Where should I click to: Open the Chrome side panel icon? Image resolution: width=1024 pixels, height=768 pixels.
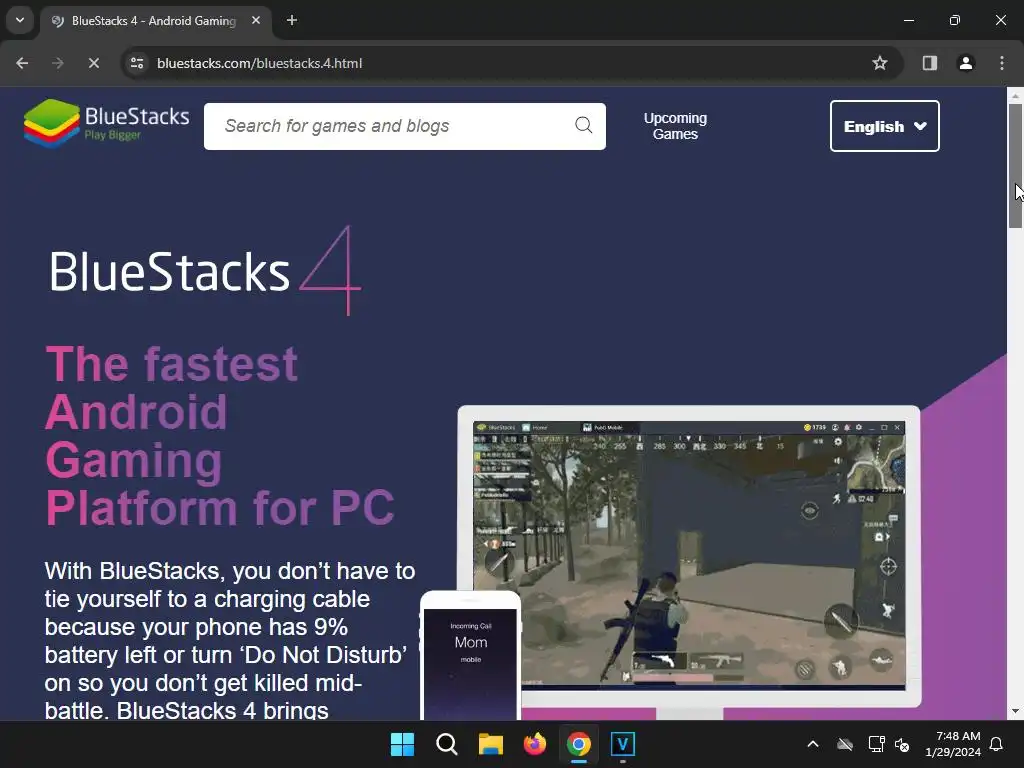929,63
